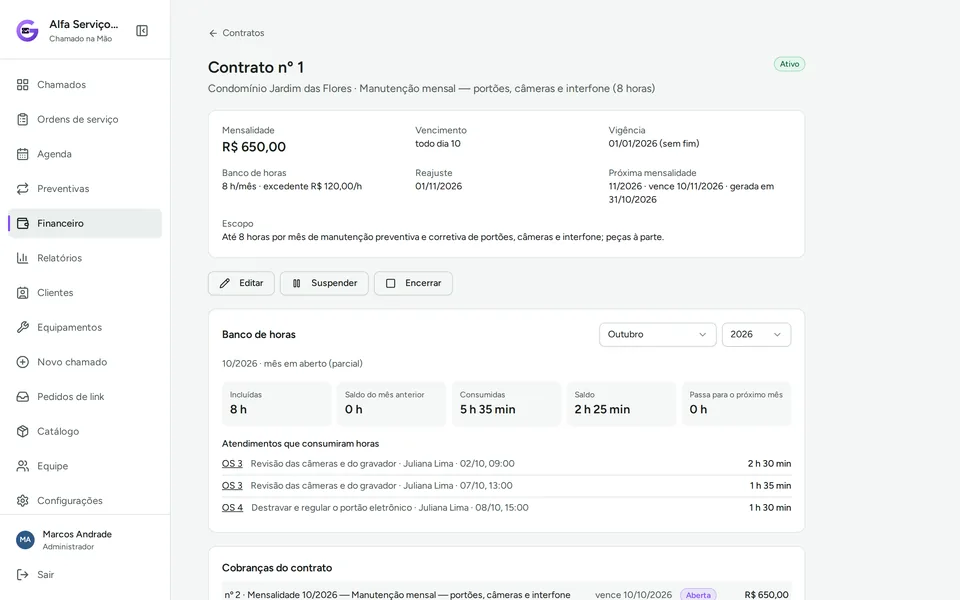Click the square stop icon on Encerrar
The height and width of the screenshot is (600, 960).
coord(391,283)
